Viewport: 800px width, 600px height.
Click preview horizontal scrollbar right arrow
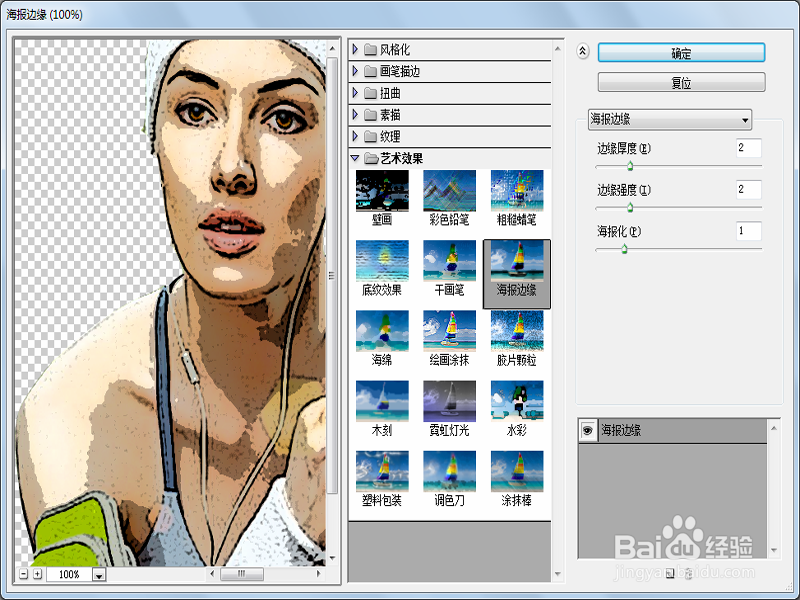coord(318,573)
